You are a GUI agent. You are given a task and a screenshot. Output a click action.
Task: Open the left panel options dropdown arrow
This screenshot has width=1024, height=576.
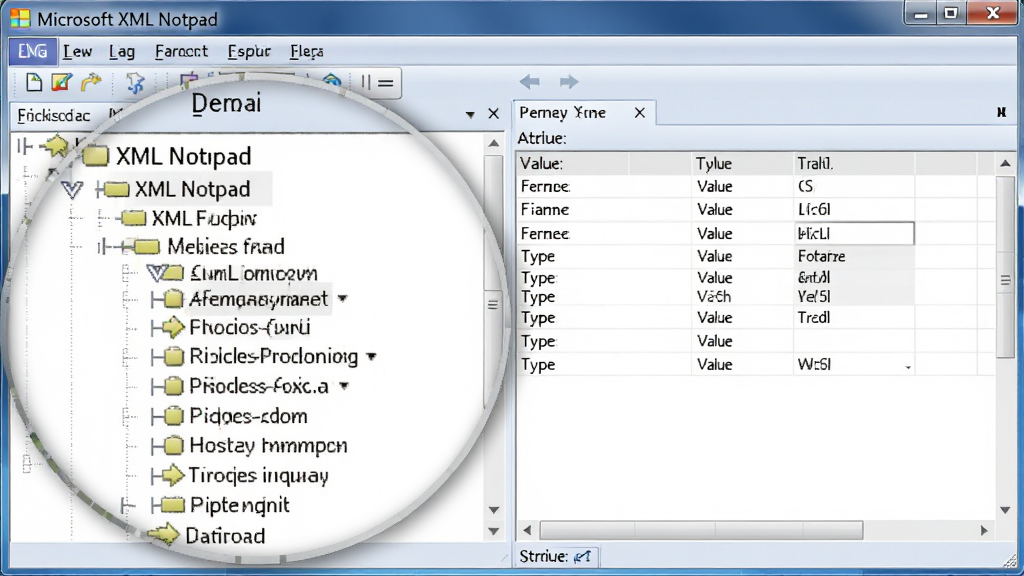pyautogui.click(x=470, y=115)
